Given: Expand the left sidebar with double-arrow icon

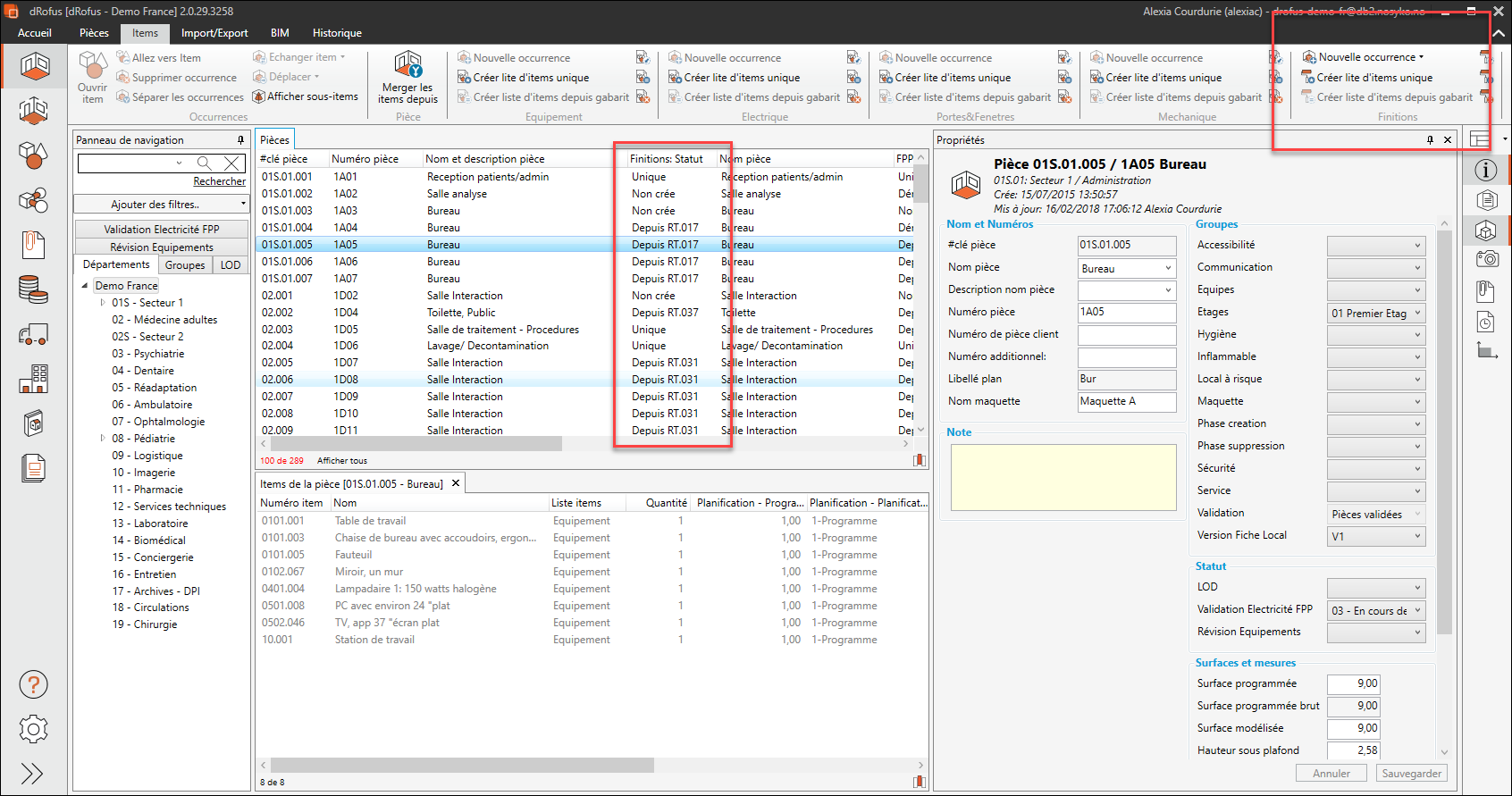Looking at the screenshot, I should coord(32,773).
